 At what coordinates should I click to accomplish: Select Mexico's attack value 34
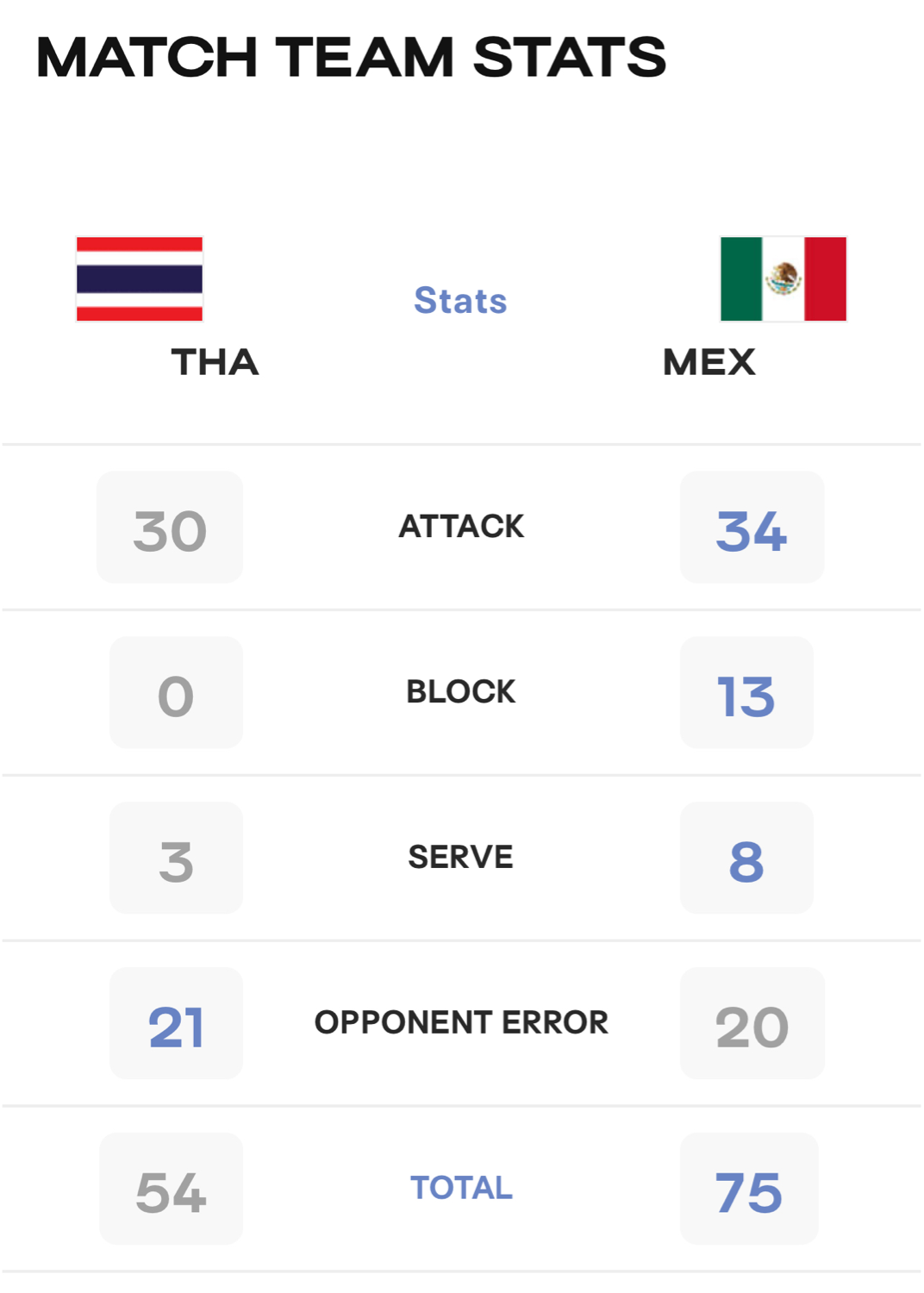(x=752, y=527)
